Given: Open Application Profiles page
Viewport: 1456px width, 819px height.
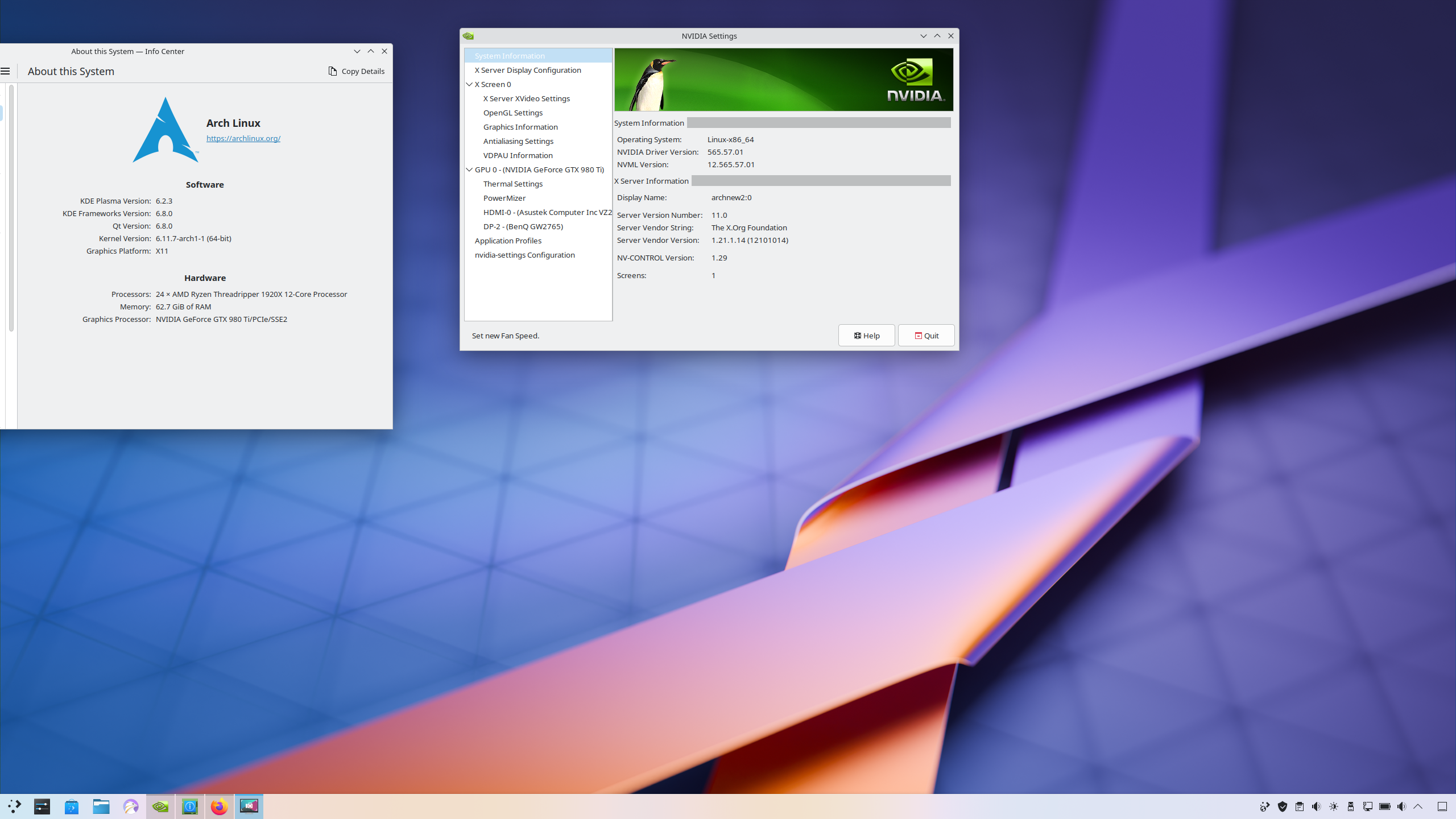Looking at the screenshot, I should click(x=508, y=241).
